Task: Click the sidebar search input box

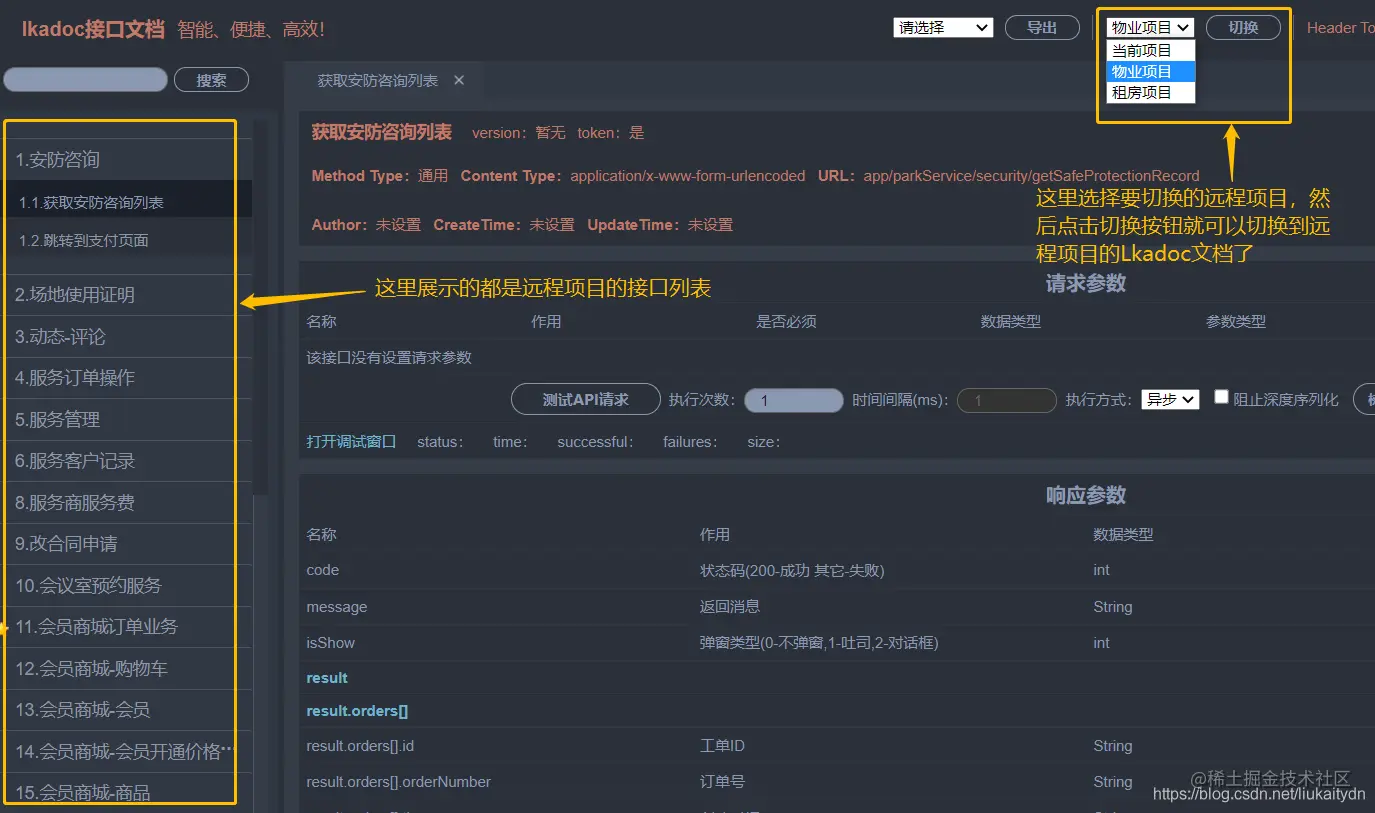Action: (x=85, y=79)
